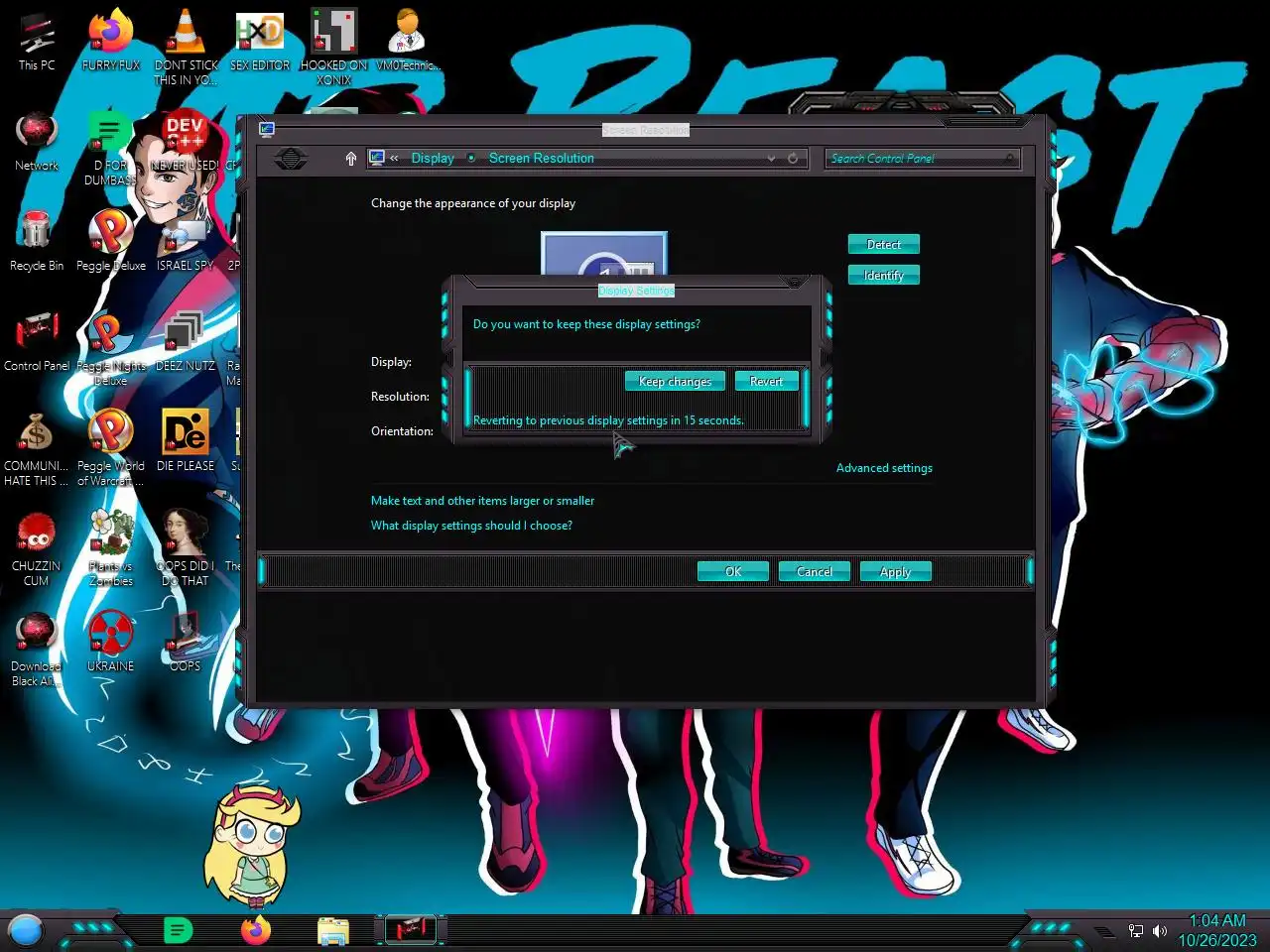Screen dimensions: 1270x952
Task: Select the Recycle Bin icon
Action: click(37, 243)
